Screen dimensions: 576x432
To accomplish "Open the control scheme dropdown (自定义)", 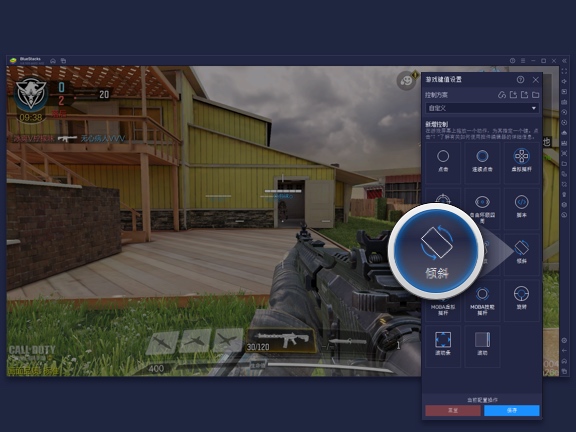I will click(482, 108).
